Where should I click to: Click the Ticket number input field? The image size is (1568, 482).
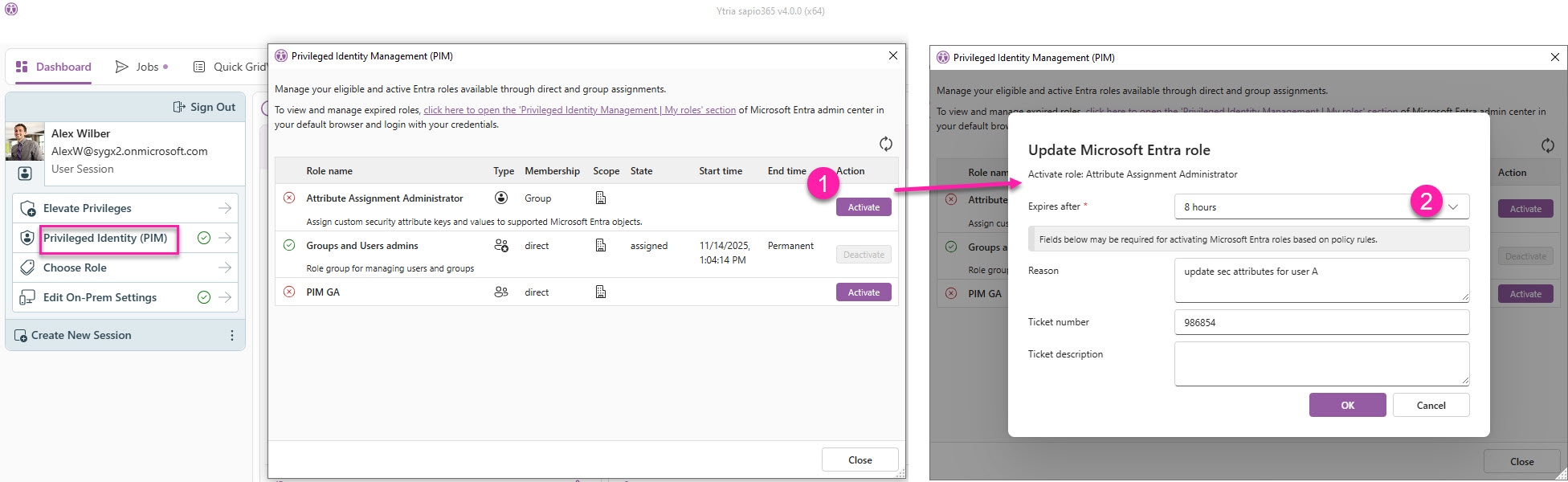1321,323
